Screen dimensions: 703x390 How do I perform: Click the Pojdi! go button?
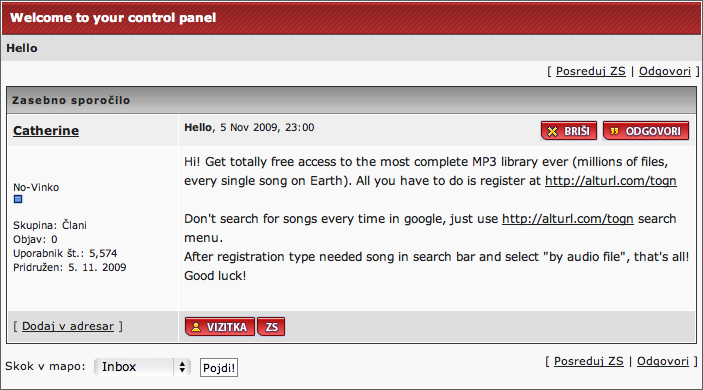click(x=219, y=368)
